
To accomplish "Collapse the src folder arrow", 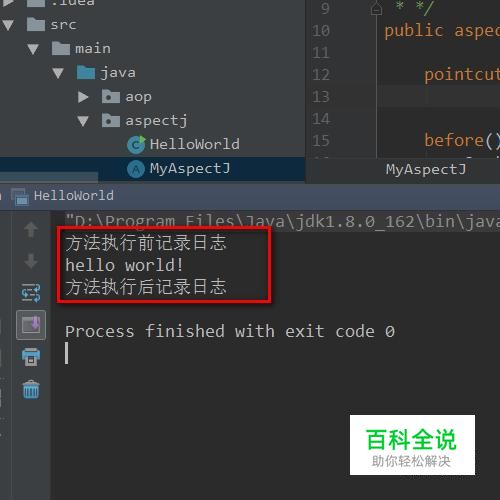I will pos(8,25).
